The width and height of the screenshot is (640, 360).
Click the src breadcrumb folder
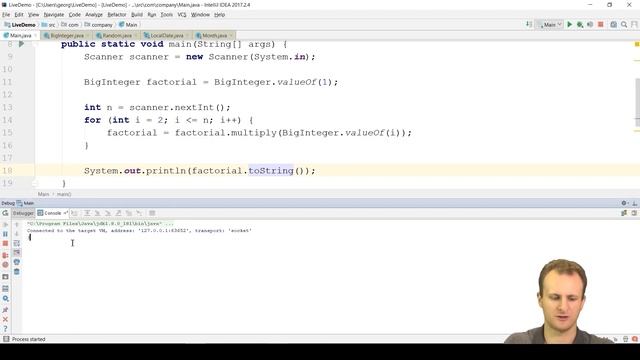[49, 25]
